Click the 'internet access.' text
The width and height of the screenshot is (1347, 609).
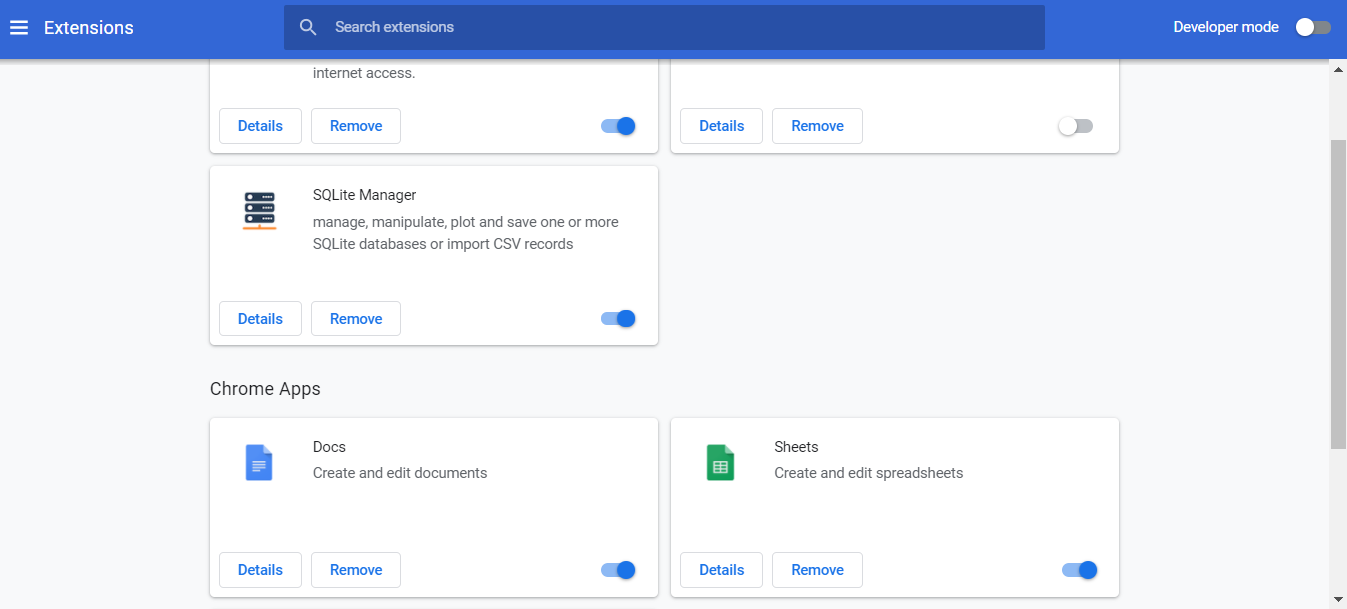pos(364,73)
